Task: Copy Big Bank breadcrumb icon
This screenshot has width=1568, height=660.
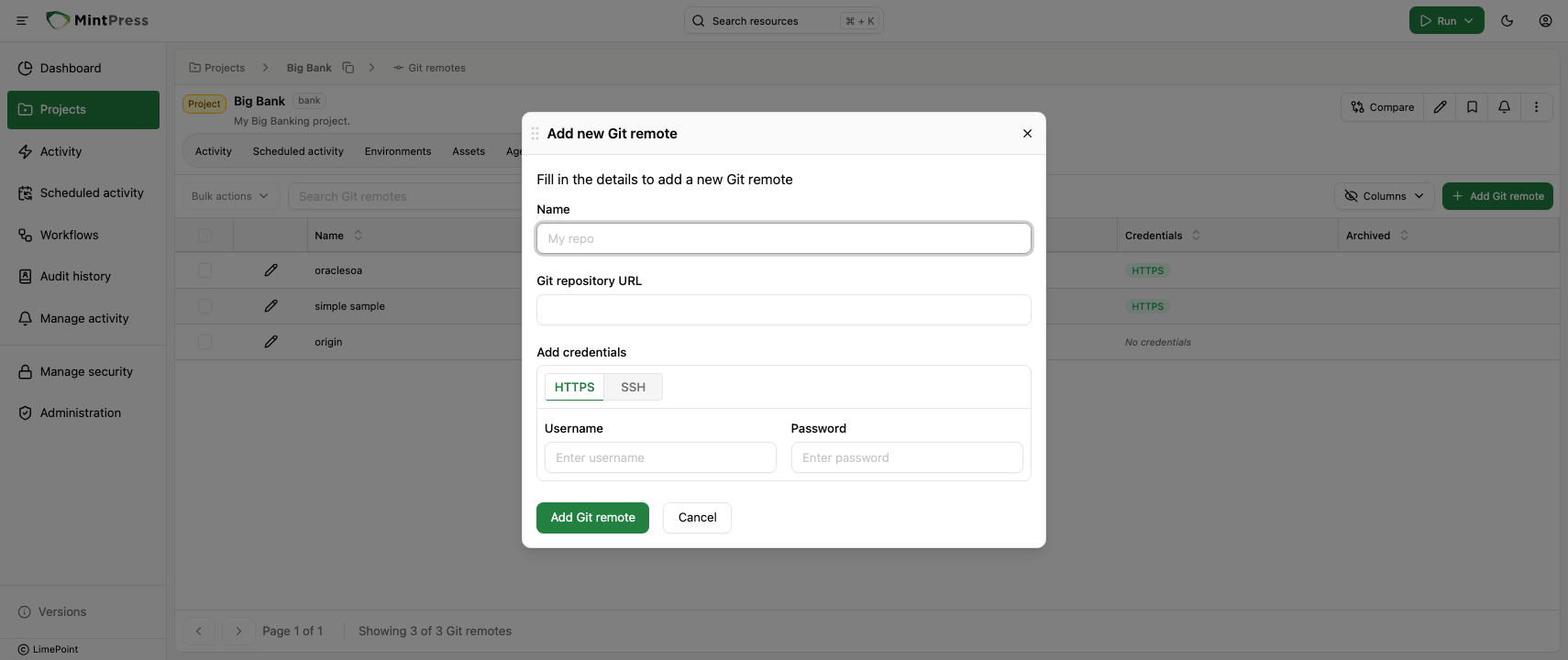Action: pos(348,68)
